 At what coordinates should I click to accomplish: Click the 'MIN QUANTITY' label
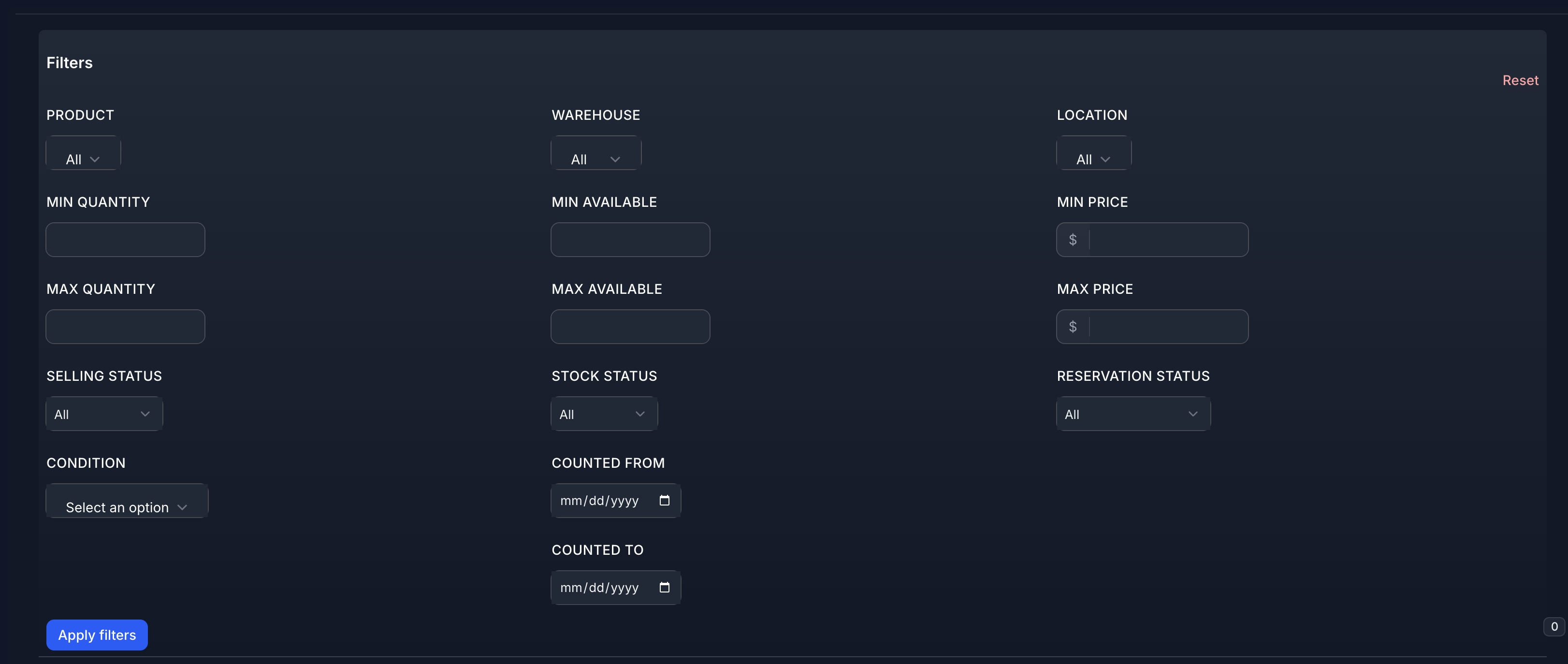click(x=98, y=202)
